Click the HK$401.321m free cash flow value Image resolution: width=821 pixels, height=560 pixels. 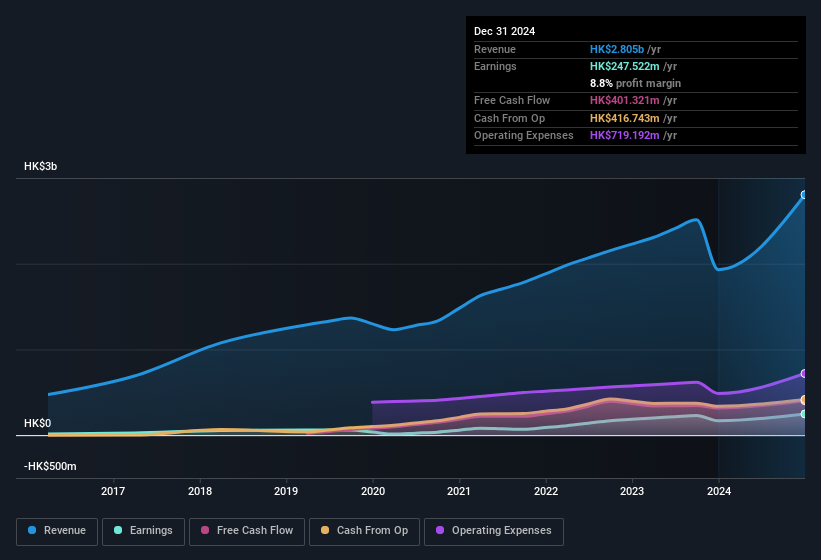(x=625, y=100)
